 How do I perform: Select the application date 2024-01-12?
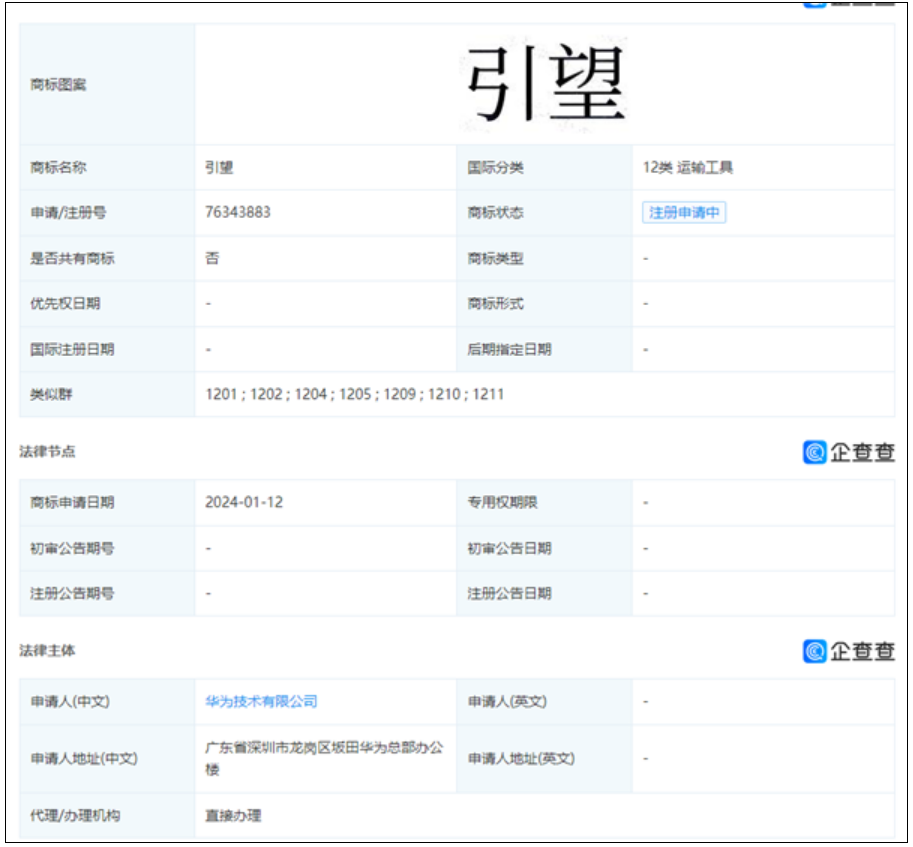(x=244, y=502)
